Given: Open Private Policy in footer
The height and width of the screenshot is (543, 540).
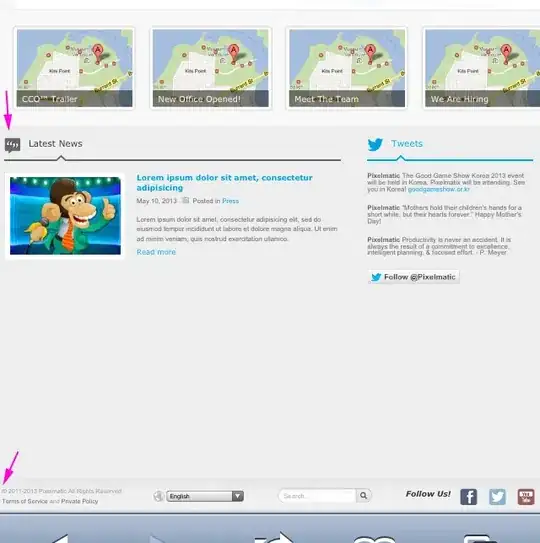Looking at the screenshot, I should coord(79,501).
